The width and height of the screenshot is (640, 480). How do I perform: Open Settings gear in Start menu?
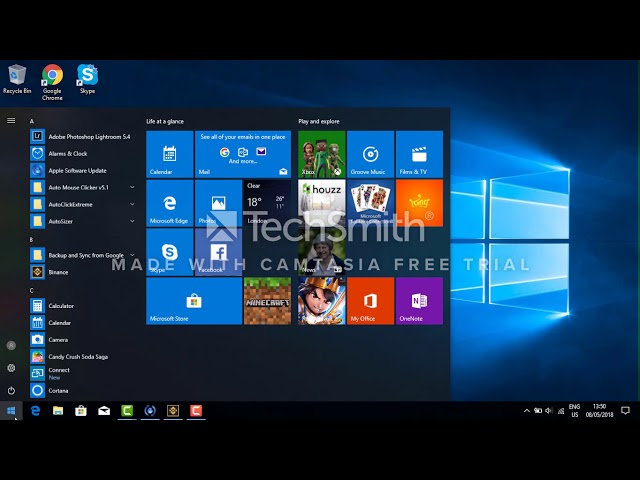coord(11,368)
